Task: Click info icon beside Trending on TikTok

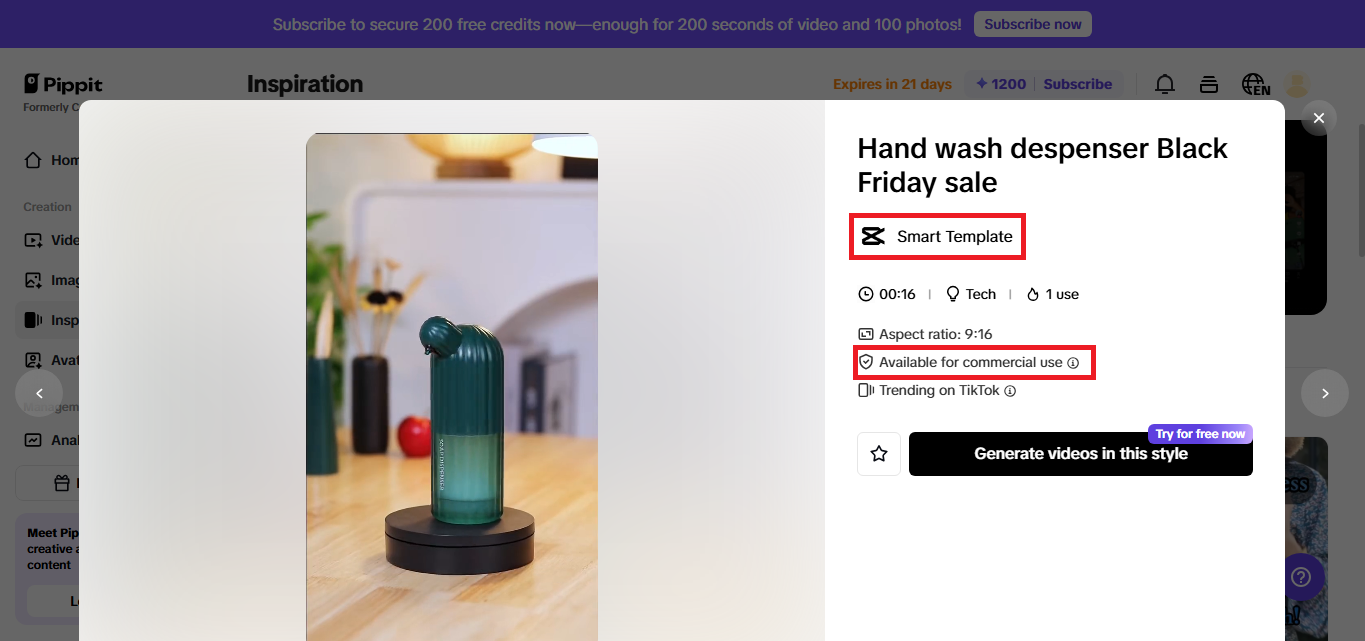Action: coord(1010,391)
